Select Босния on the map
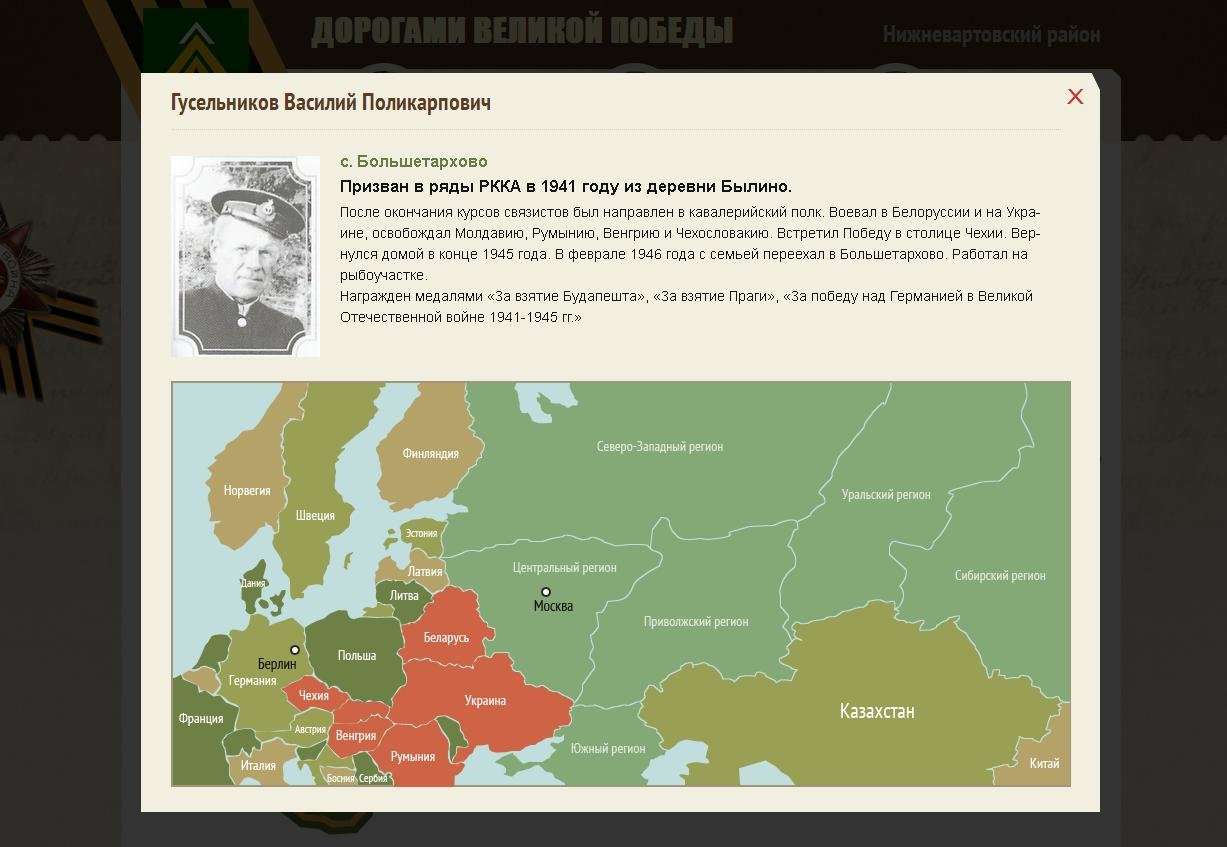The image size is (1227, 847). 341,778
